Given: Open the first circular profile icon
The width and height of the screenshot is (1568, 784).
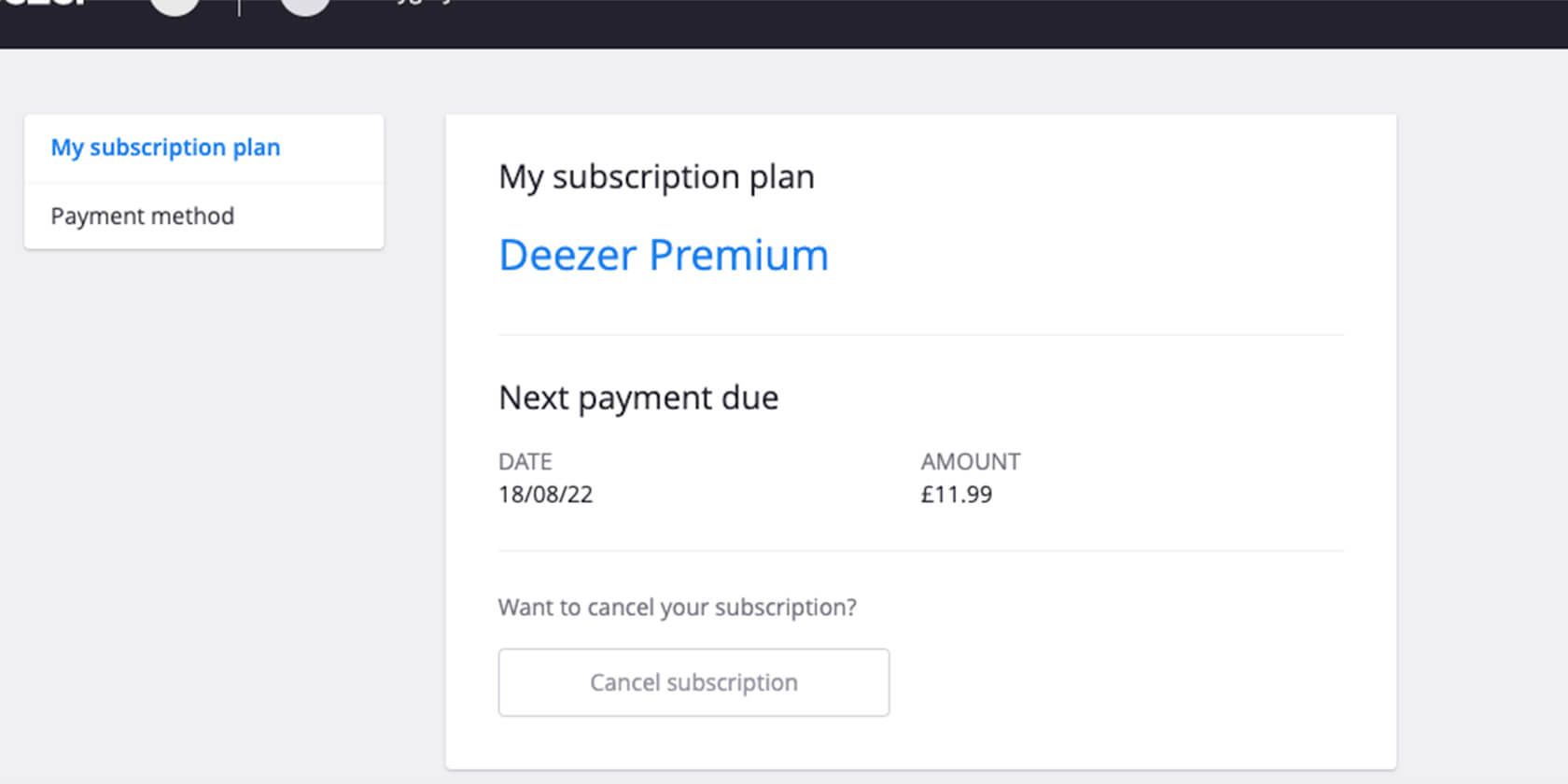Looking at the screenshot, I should [x=175, y=5].
